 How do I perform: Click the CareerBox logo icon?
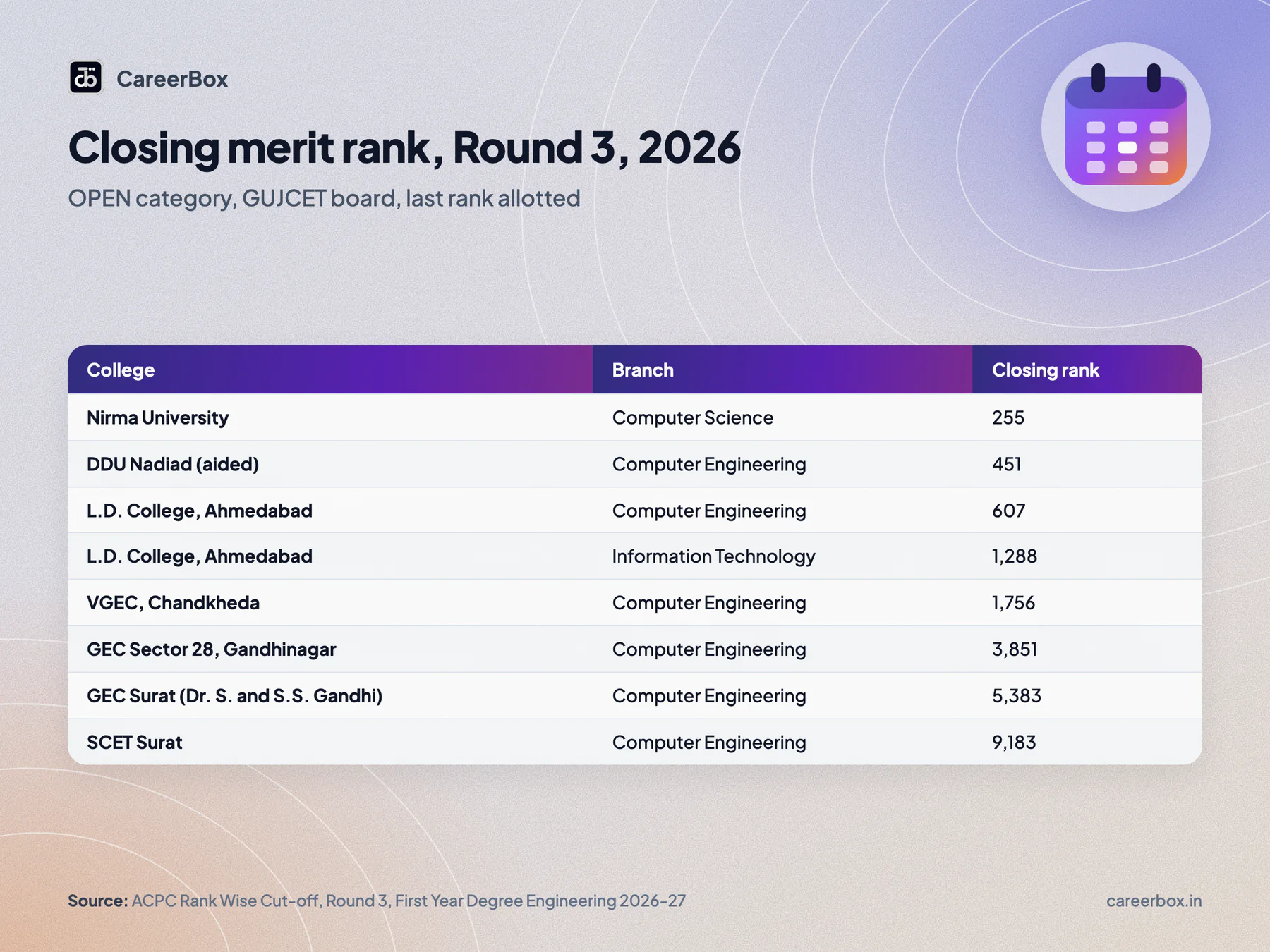[85, 78]
